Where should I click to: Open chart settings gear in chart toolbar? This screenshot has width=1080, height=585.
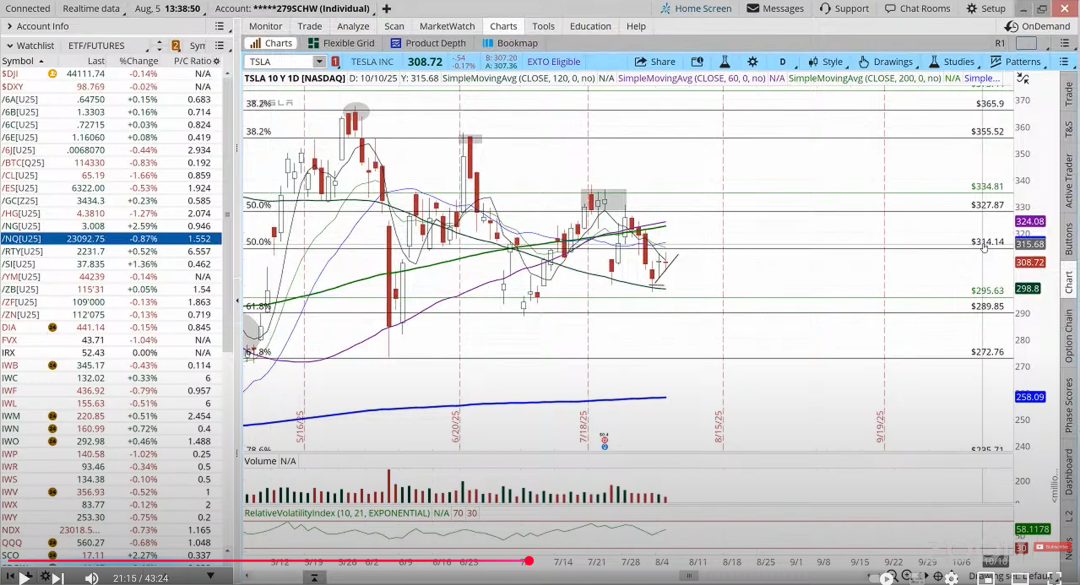pos(753,61)
